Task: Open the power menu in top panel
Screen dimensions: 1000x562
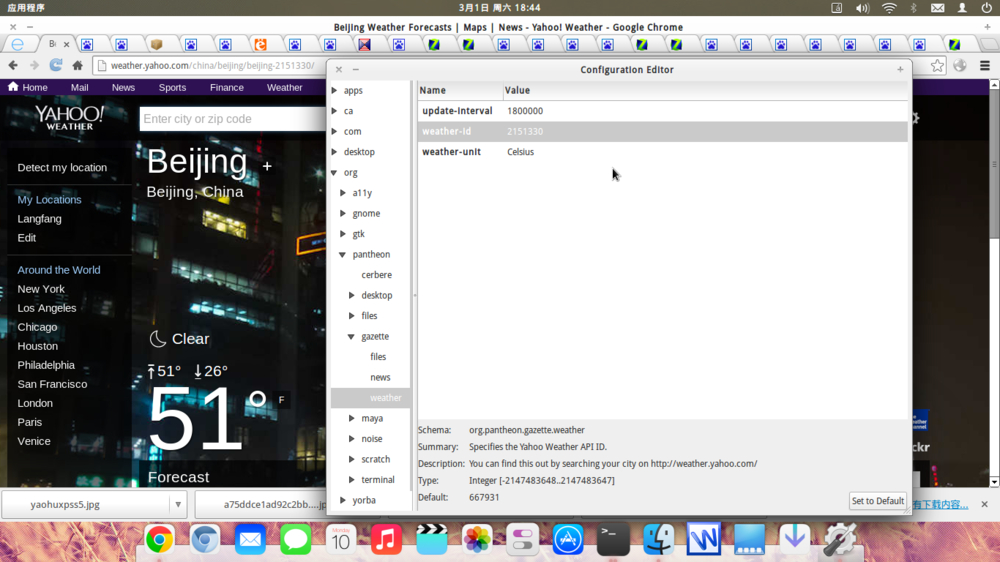Action: [x=986, y=8]
